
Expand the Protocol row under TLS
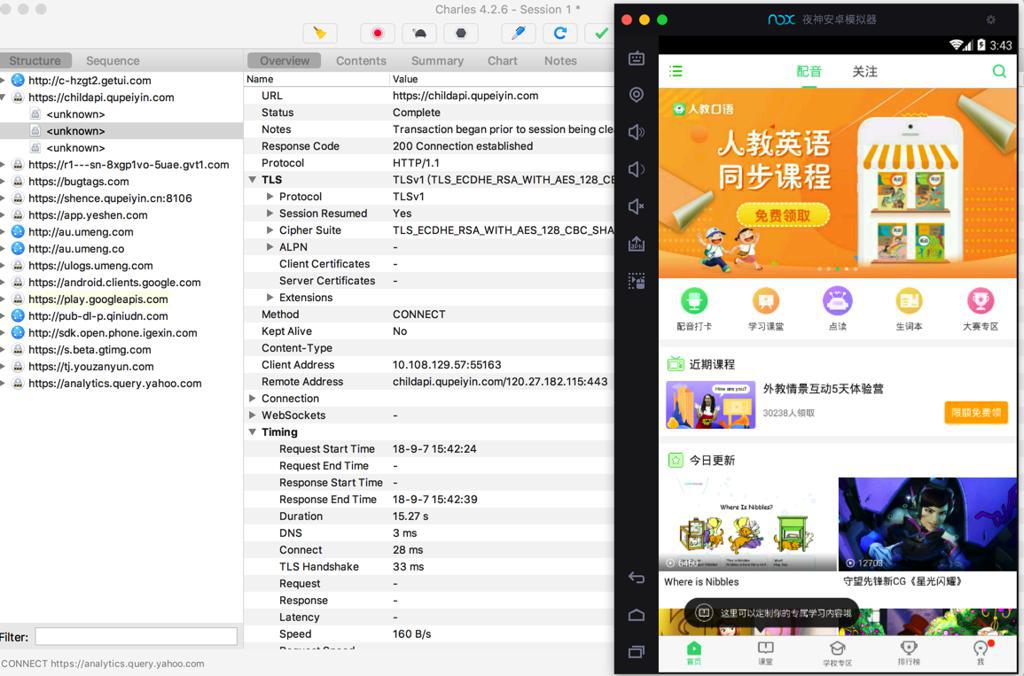pyautogui.click(x=270, y=197)
